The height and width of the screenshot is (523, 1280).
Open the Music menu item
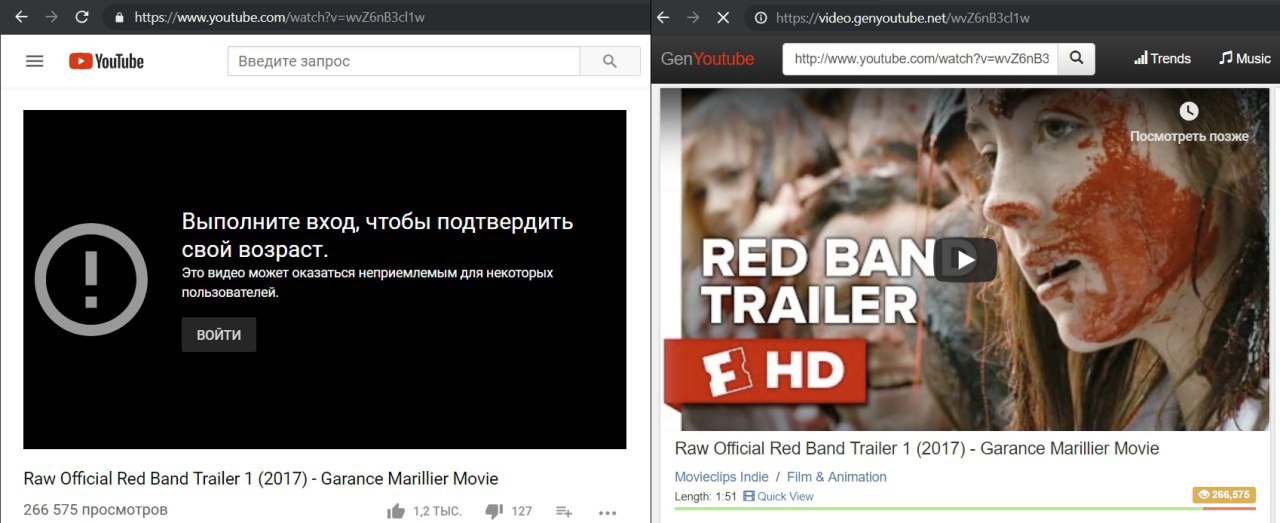(x=1245, y=59)
